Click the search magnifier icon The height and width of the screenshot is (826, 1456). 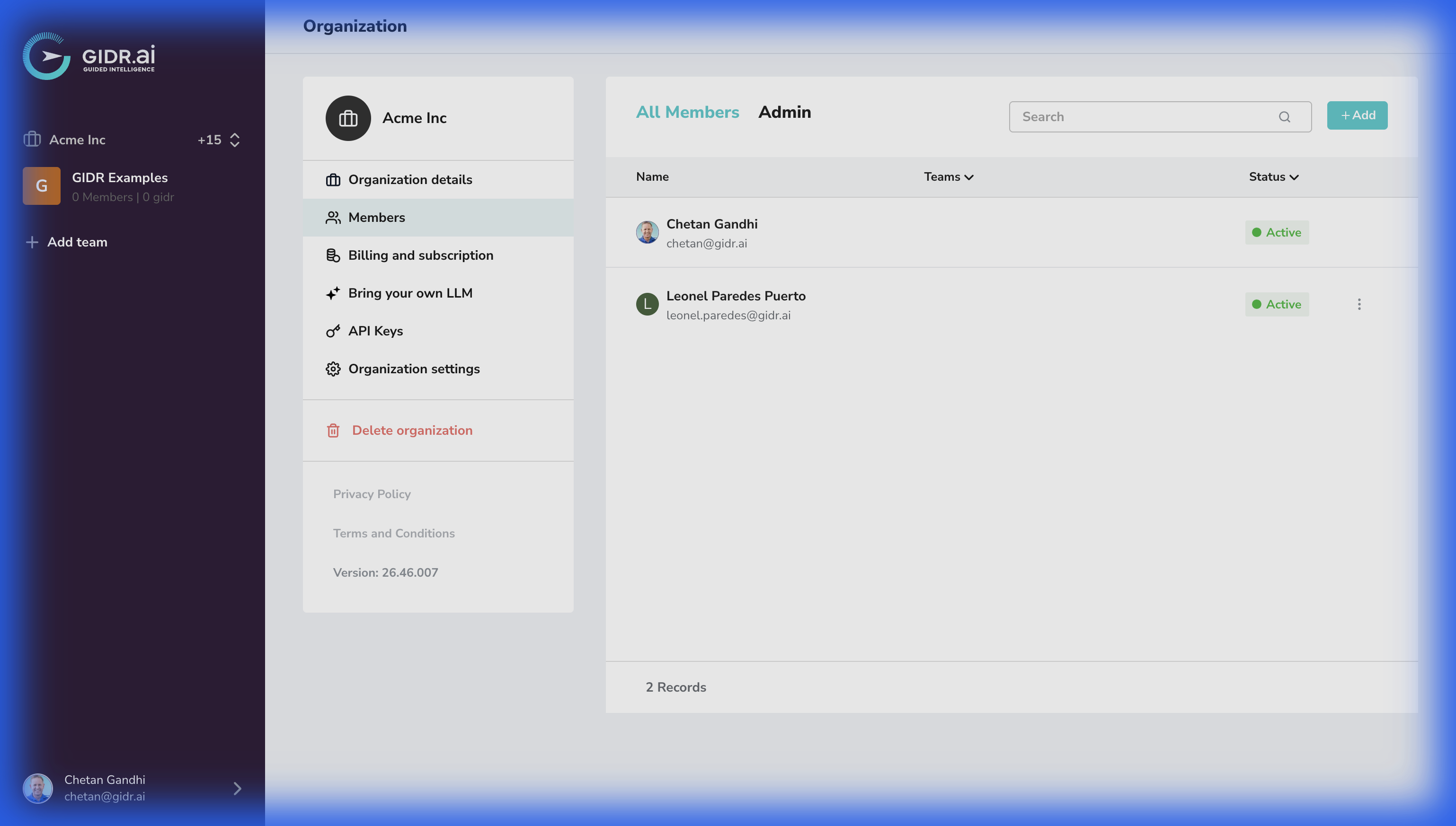(1285, 117)
